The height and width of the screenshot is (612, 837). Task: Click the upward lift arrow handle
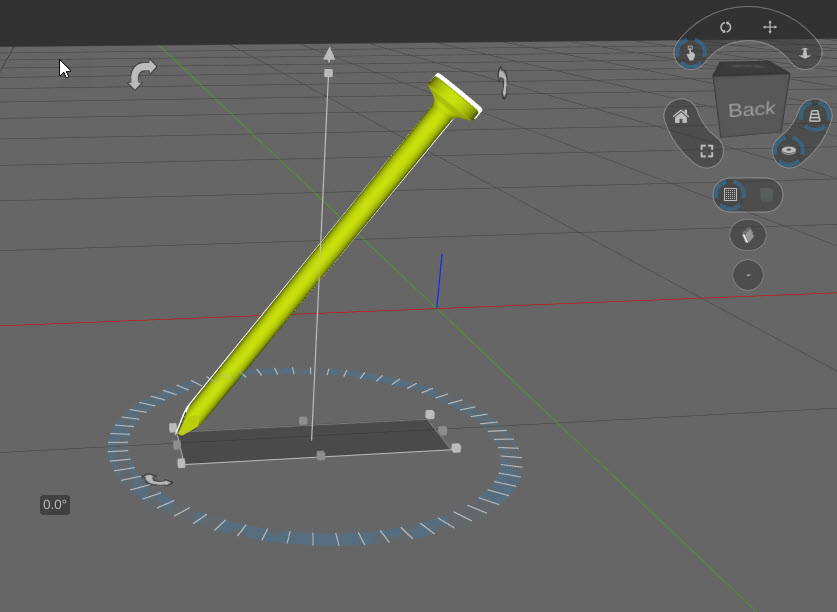pos(329,54)
